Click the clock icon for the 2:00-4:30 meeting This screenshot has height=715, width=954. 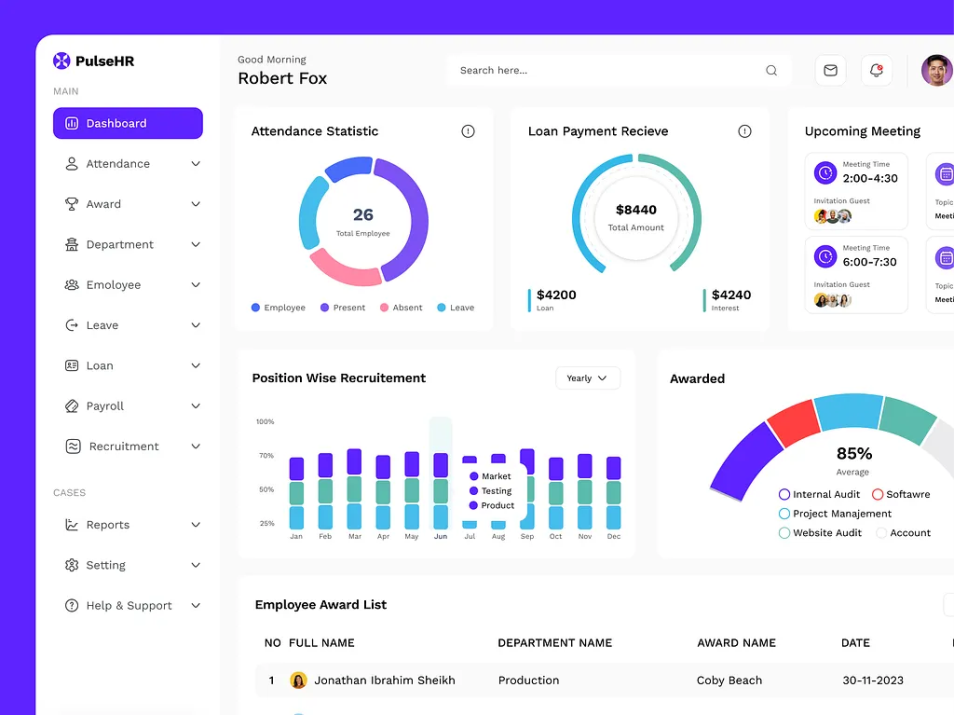pos(826,173)
